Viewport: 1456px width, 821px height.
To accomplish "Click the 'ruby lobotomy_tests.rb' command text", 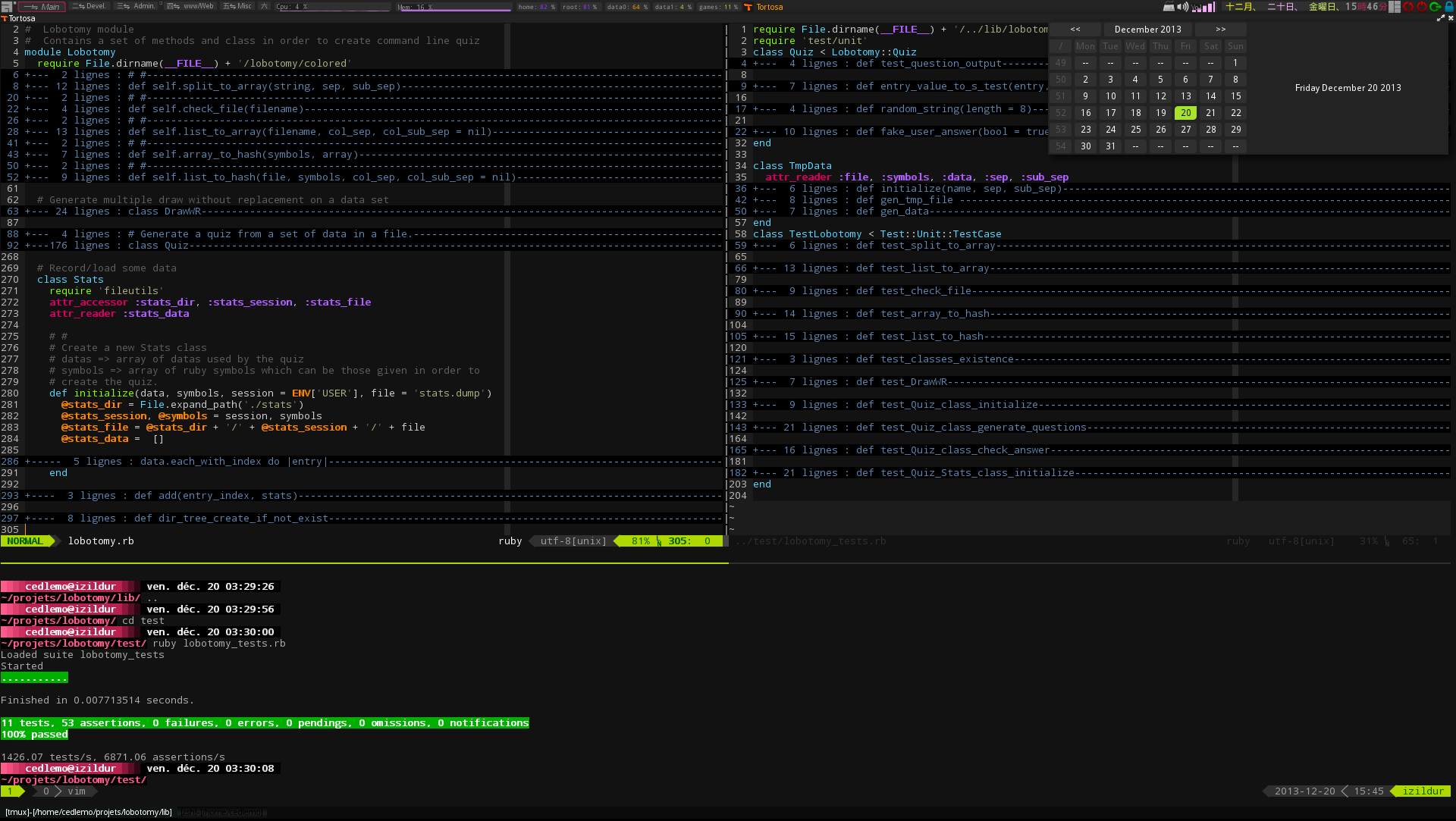I will click(219, 643).
